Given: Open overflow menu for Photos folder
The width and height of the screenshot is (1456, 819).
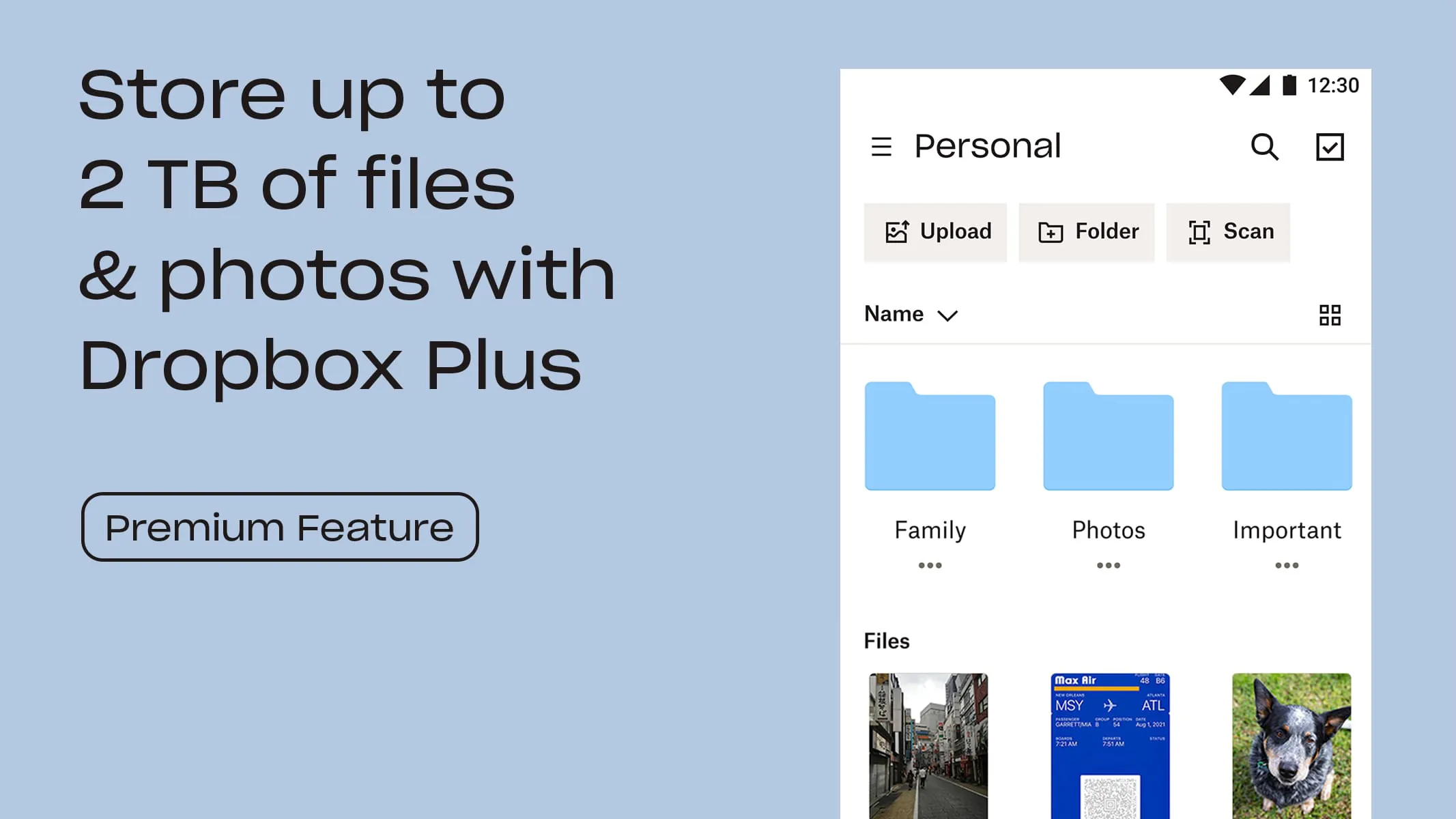Looking at the screenshot, I should 1108,565.
